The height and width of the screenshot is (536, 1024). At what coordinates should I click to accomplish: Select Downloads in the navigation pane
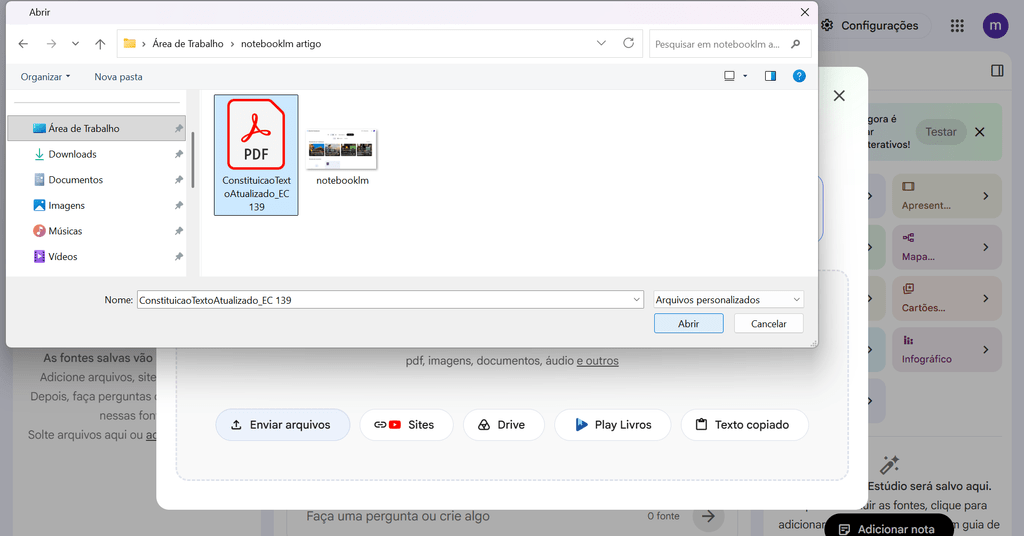click(x=72, y=154)
